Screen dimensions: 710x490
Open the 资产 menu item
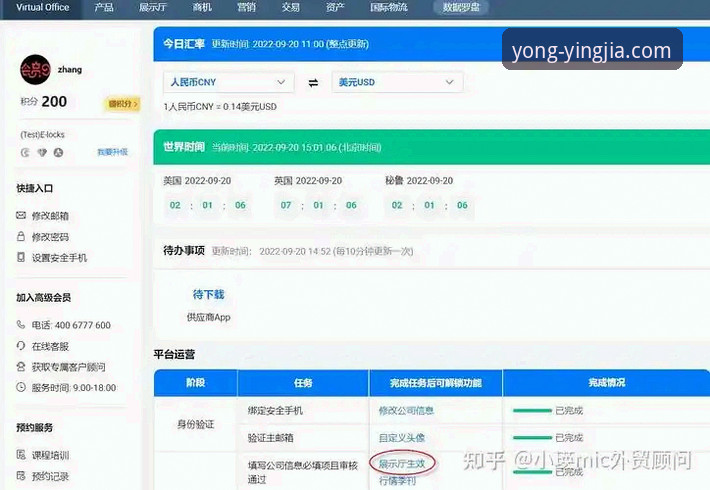pos(335,7)
